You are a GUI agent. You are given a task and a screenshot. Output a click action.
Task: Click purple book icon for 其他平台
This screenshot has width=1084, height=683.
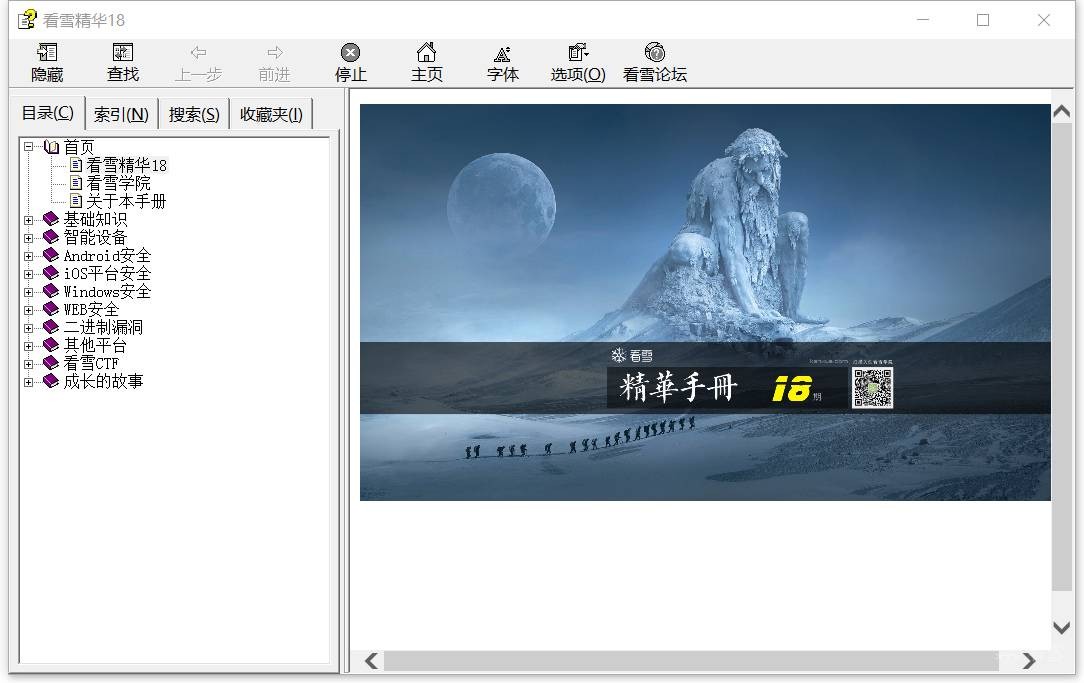[51, 345]
